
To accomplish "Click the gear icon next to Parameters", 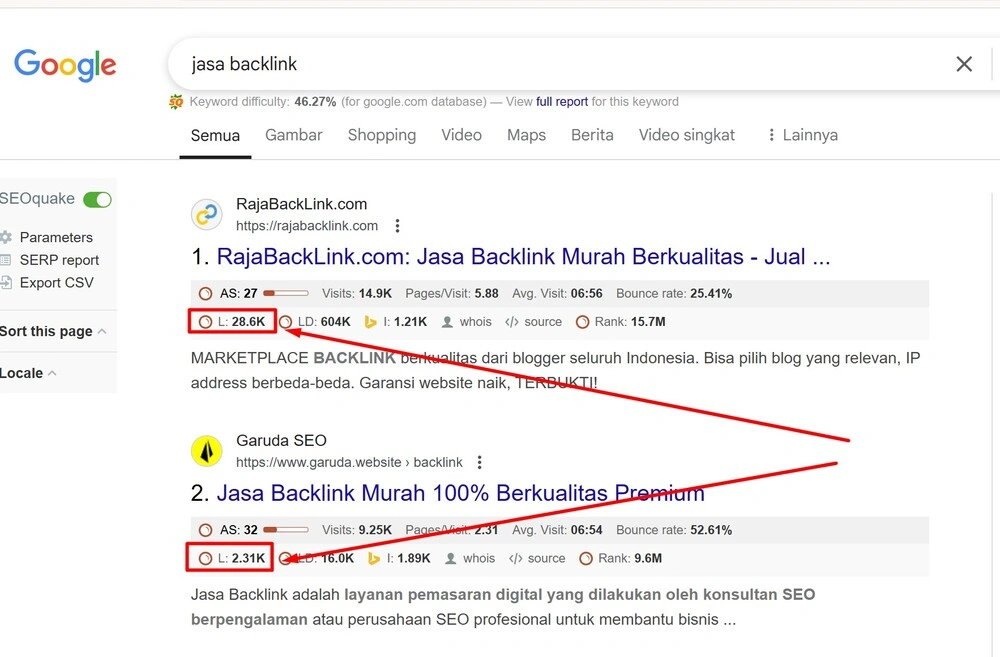I will (x=6, y=237).
